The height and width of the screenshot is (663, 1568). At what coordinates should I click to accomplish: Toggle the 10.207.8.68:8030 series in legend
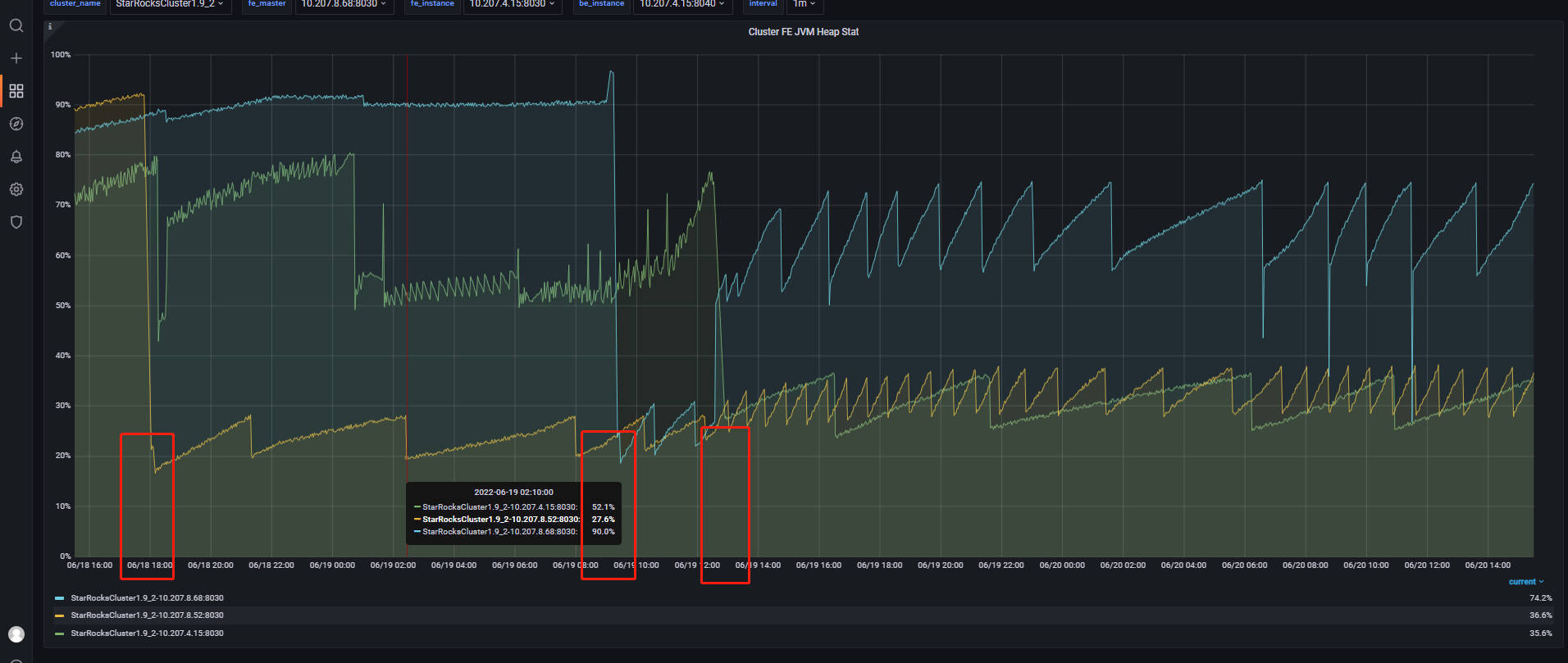point(147,598)
